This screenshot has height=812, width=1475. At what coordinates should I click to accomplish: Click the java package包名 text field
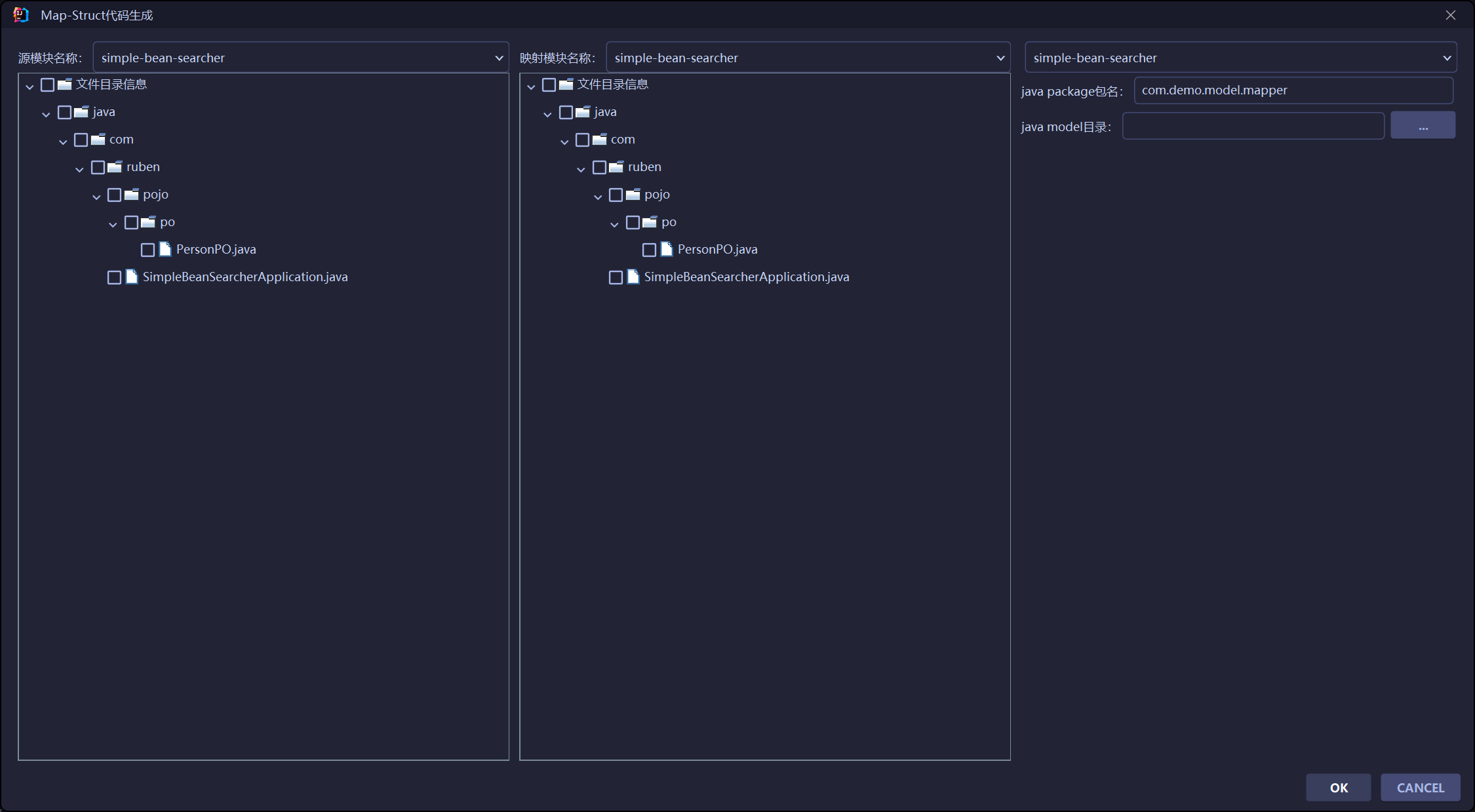click(x=1293, y=90)
